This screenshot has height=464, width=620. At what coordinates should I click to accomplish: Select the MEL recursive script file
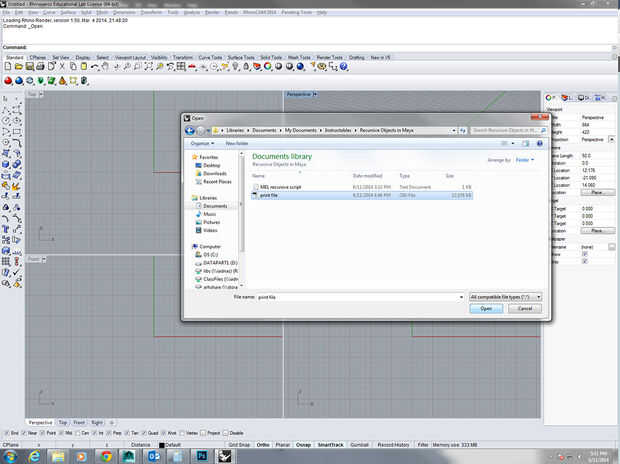click(x=282, y=187)
